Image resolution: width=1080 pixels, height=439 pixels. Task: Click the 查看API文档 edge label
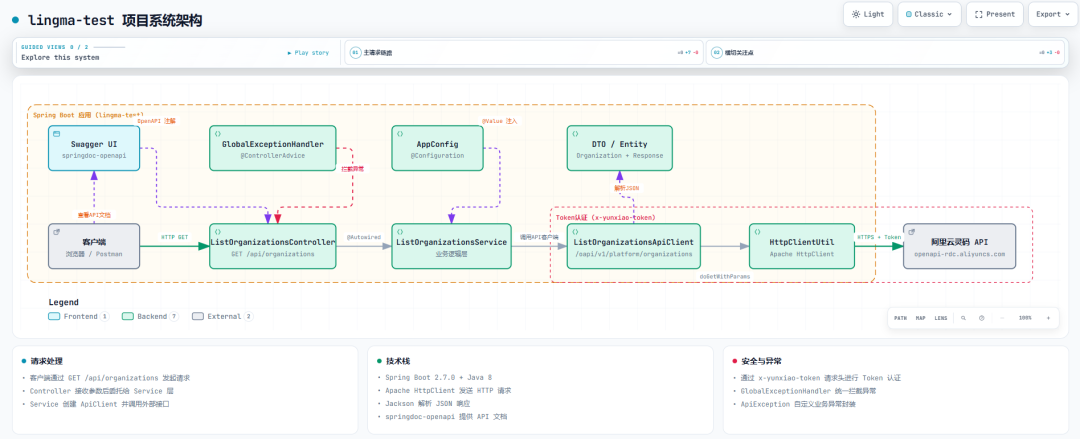click(x=94, y=215)
